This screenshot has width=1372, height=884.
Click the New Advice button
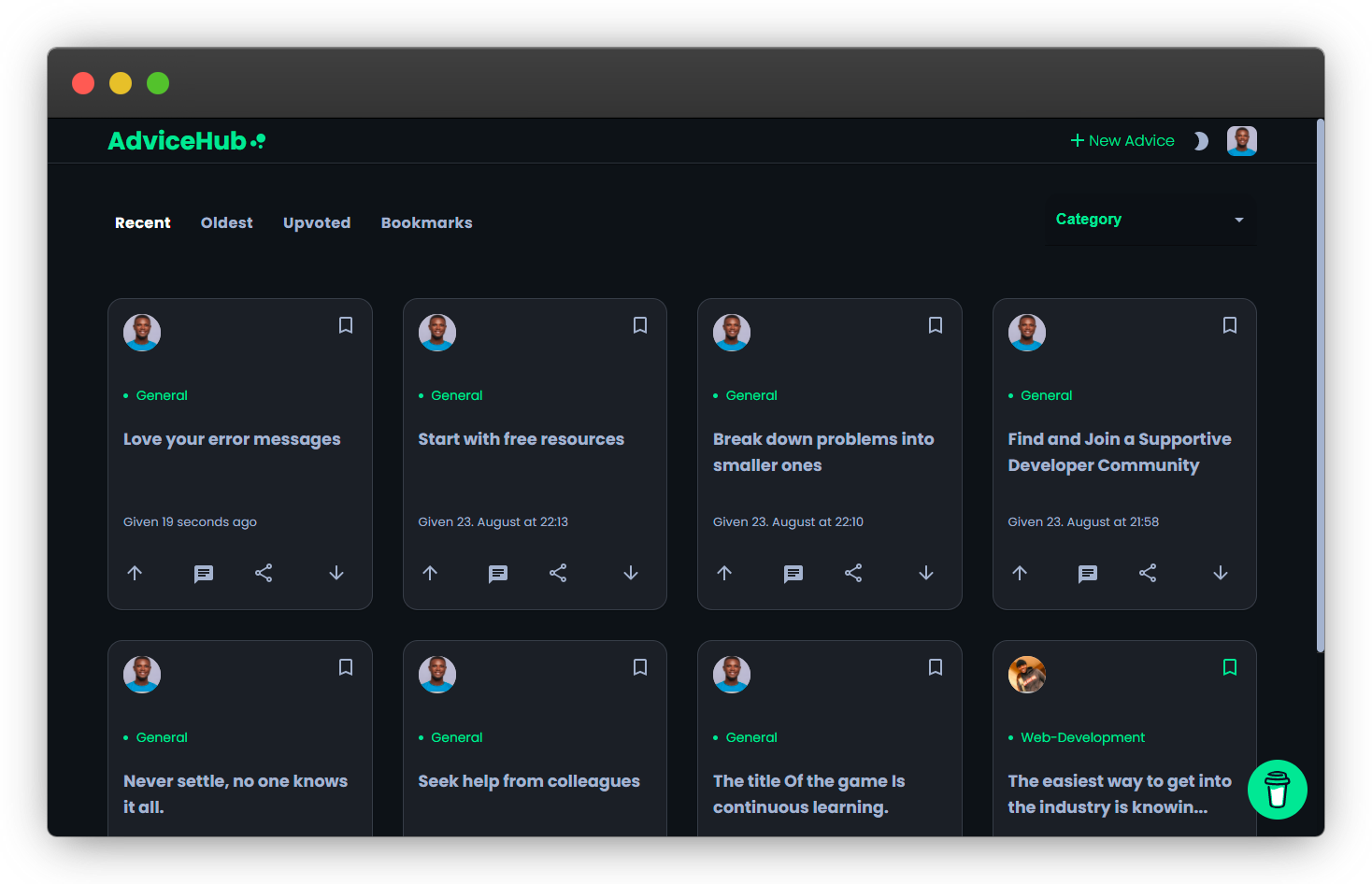click(x=1122, y=140)
